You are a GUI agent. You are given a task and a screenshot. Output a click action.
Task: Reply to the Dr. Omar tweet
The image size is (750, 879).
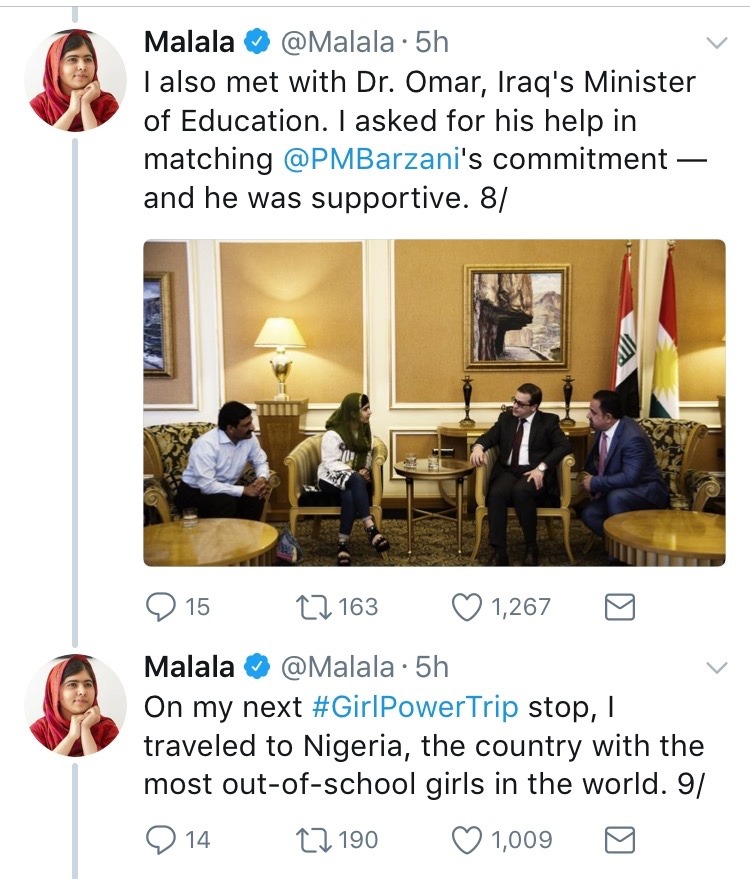pos(161,606)
